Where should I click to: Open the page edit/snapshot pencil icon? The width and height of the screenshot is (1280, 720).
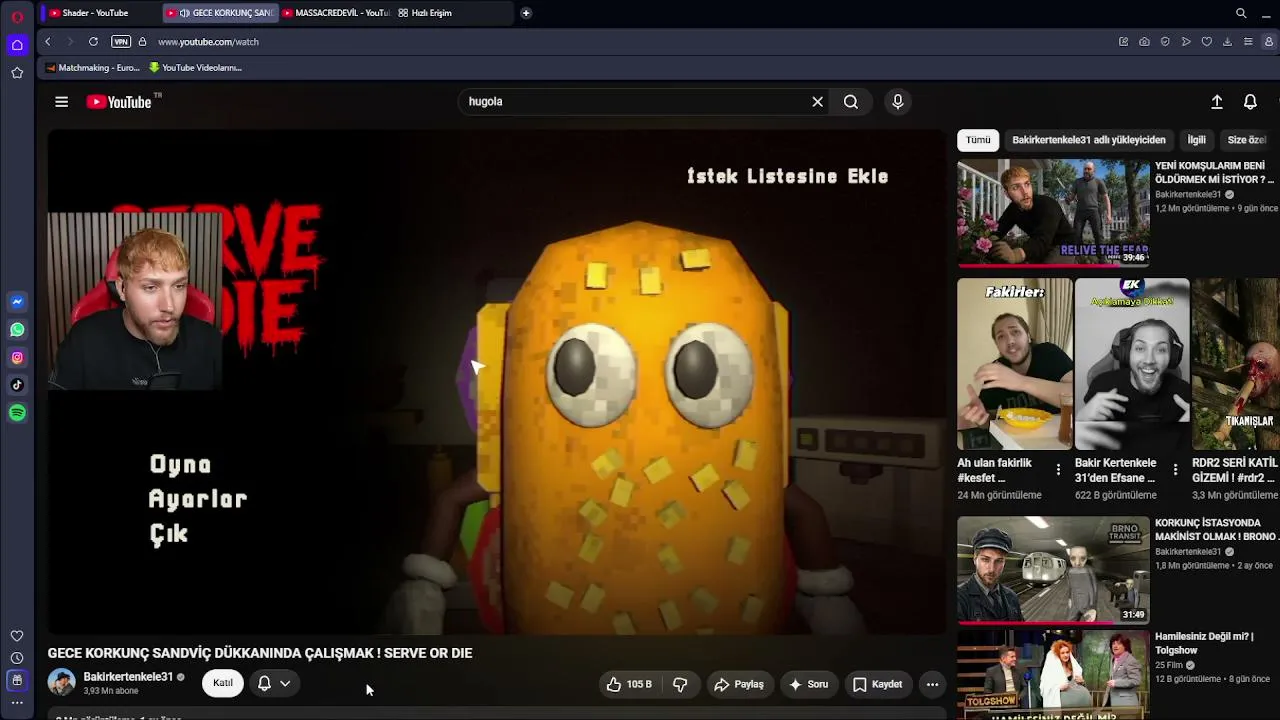pos(1124,42)
